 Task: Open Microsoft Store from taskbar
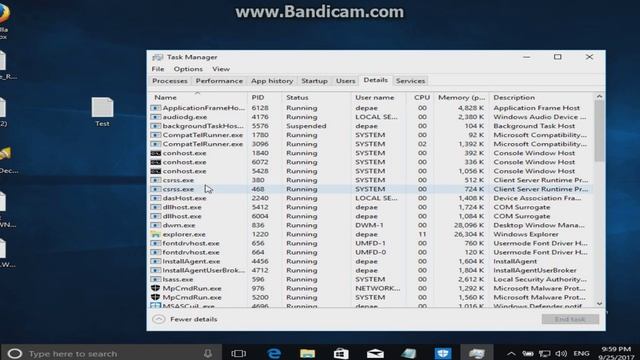pyautogui.click(x=341, y=353)
